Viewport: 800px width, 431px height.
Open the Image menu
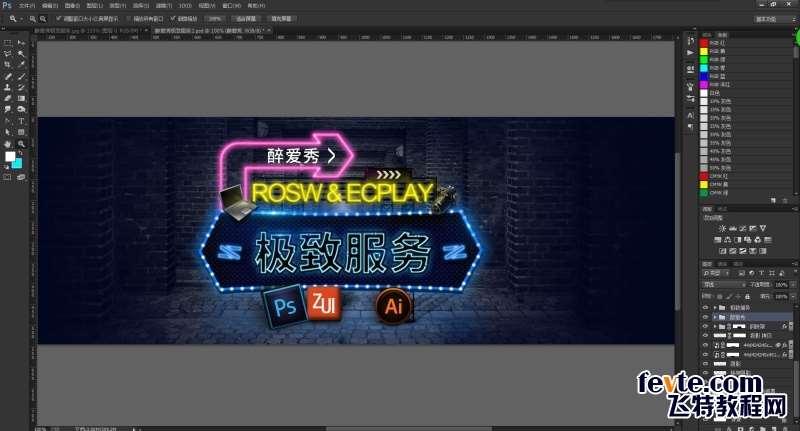click(72, 6)
